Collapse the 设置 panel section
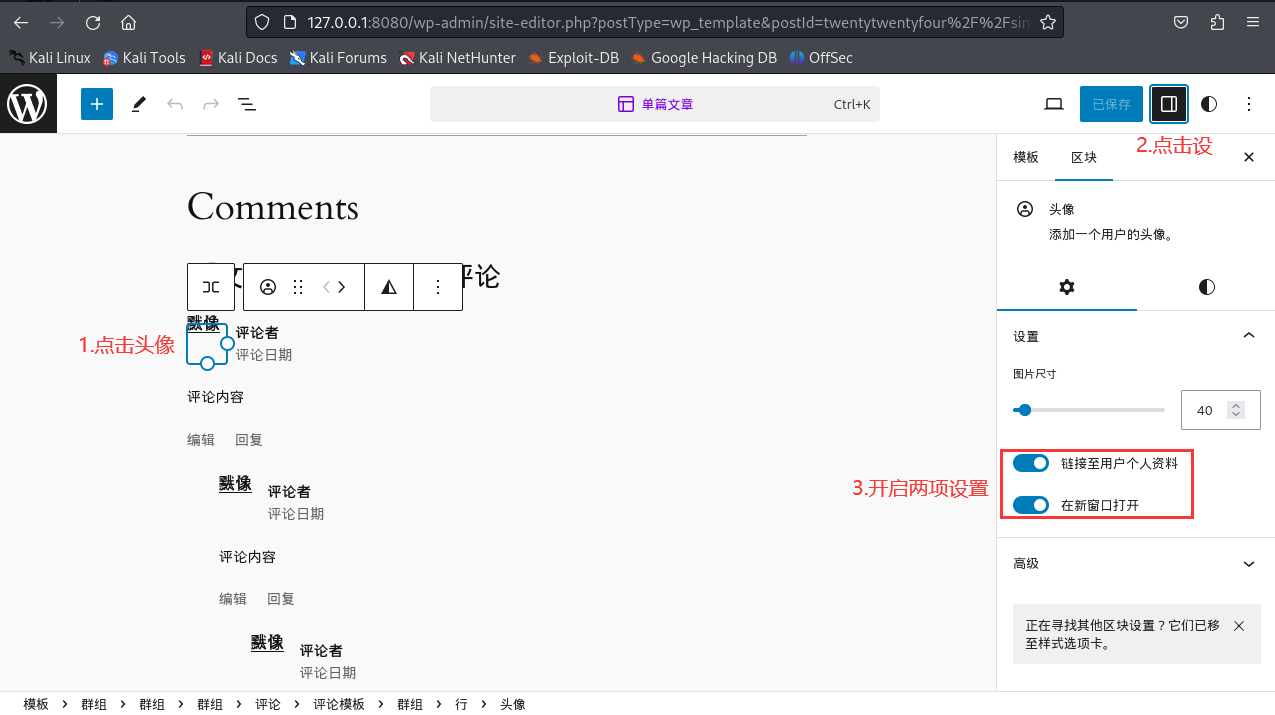The width and height of the screenshot is (1275, 715). point(1136,336)
